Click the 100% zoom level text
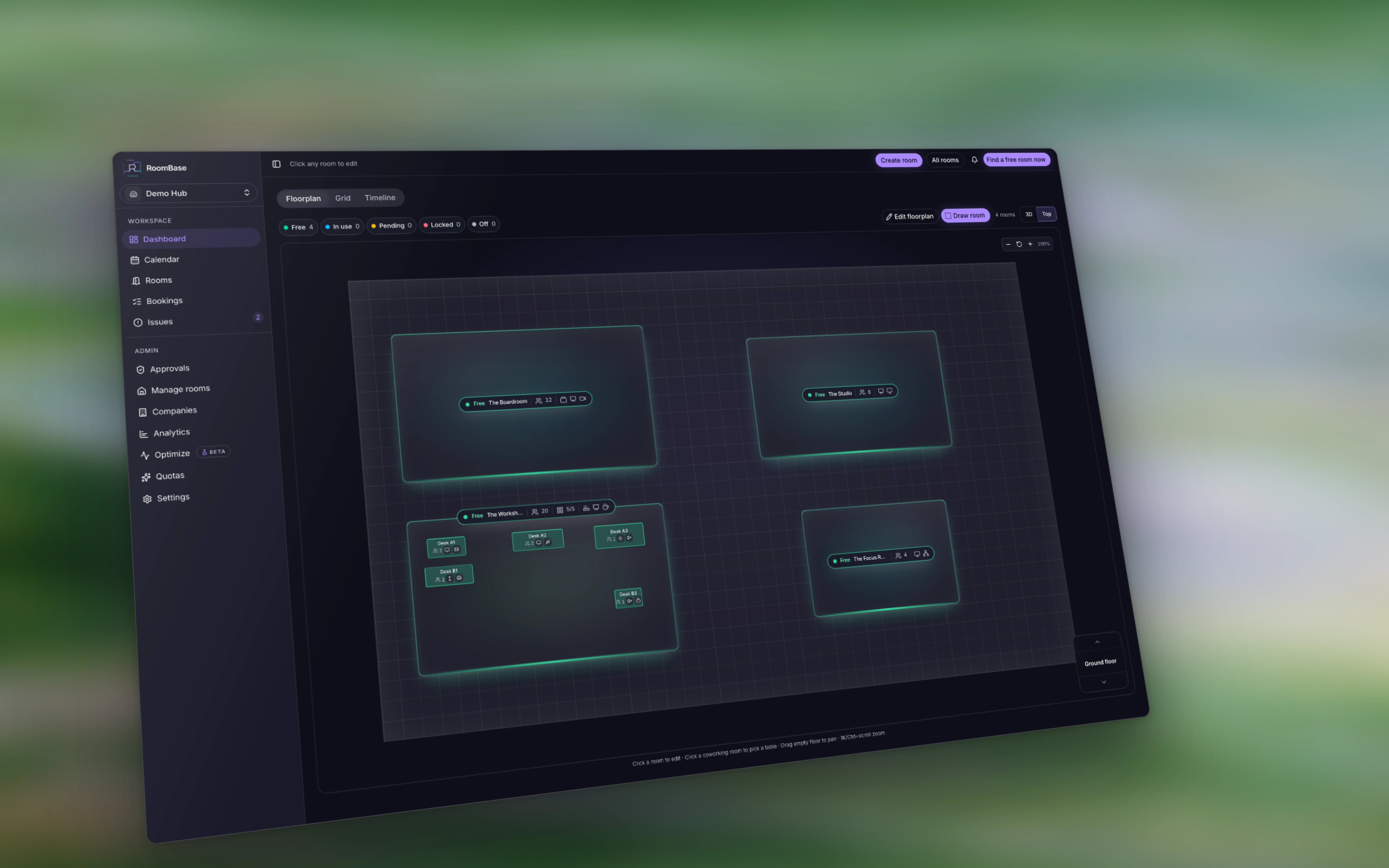The width and height of the screenshot is (1389, 868). pos(1043,244)
